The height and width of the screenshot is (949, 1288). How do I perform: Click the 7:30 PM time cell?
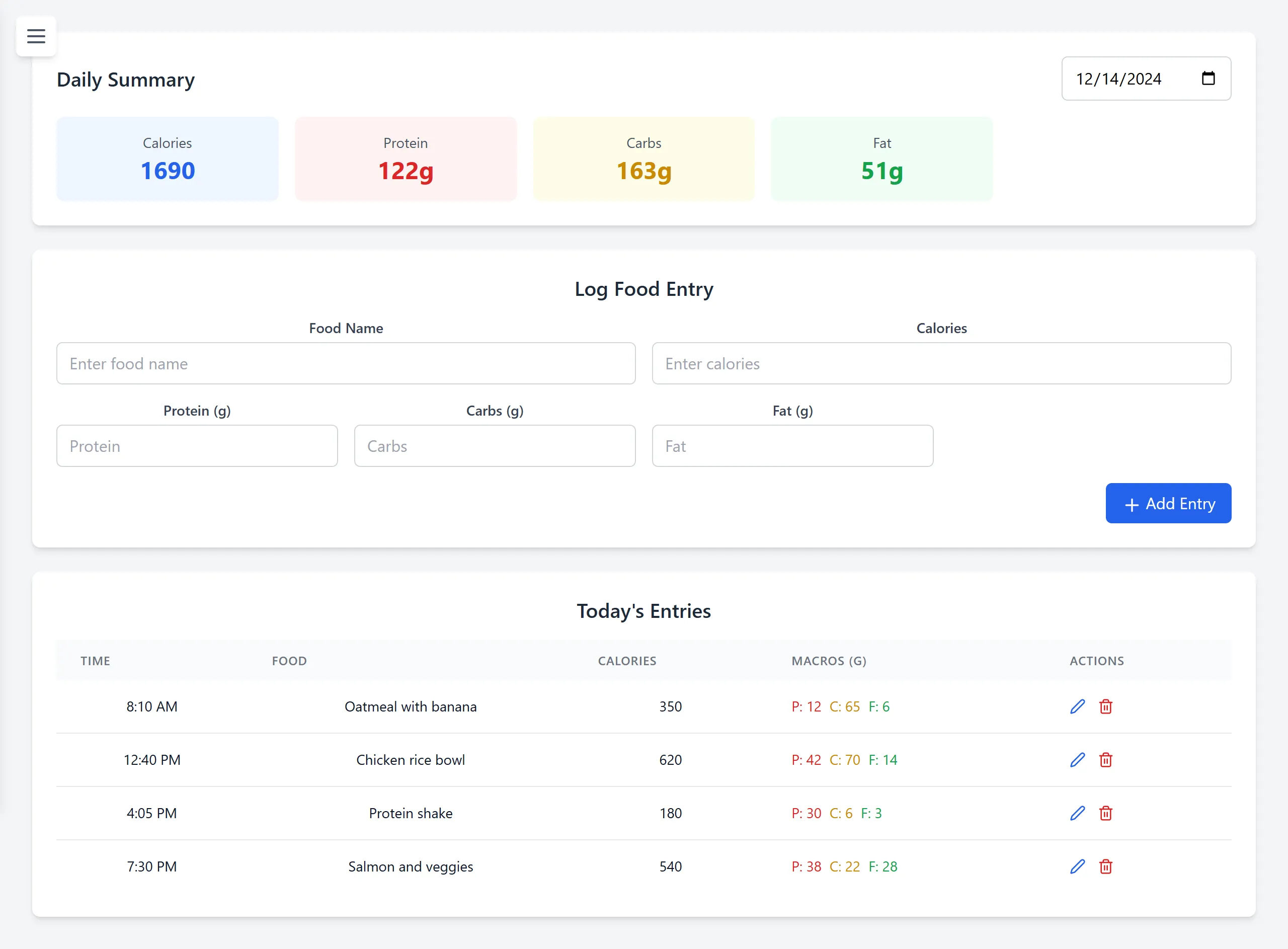coord(151,866)
